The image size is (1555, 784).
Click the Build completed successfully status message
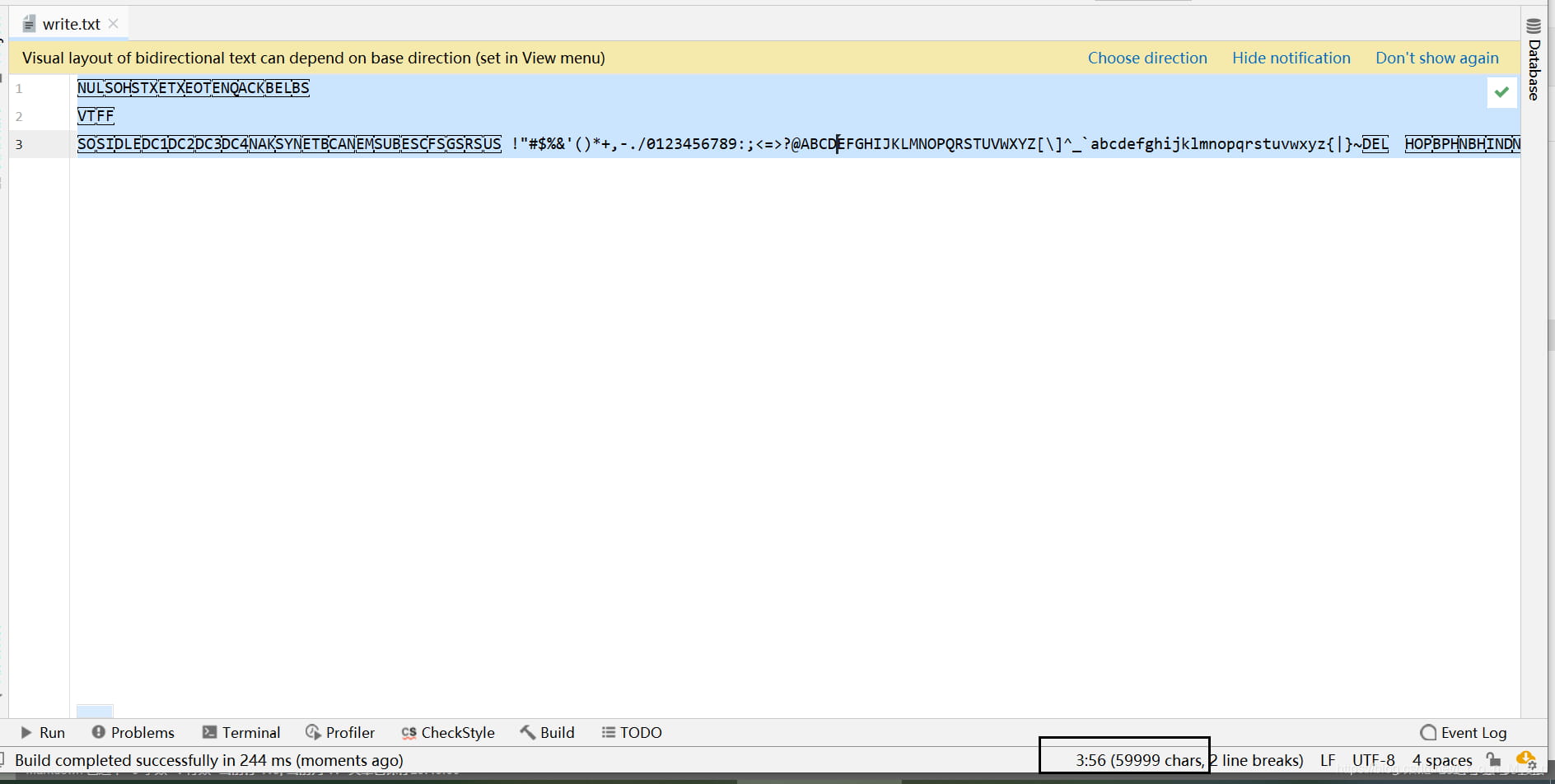(209, 760)
